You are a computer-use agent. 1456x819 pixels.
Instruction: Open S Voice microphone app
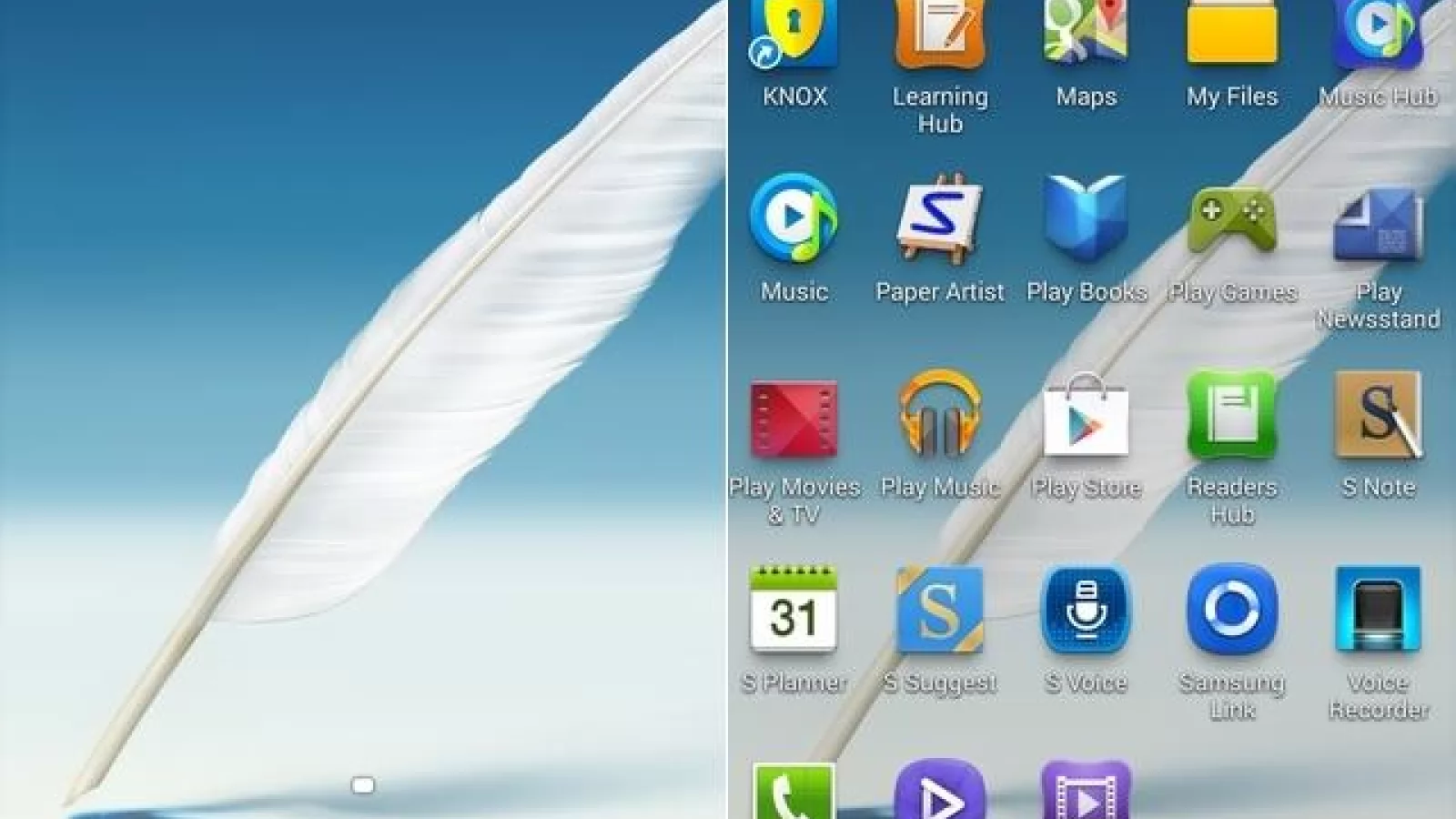pyautogui.click(x=1086, y=609)
